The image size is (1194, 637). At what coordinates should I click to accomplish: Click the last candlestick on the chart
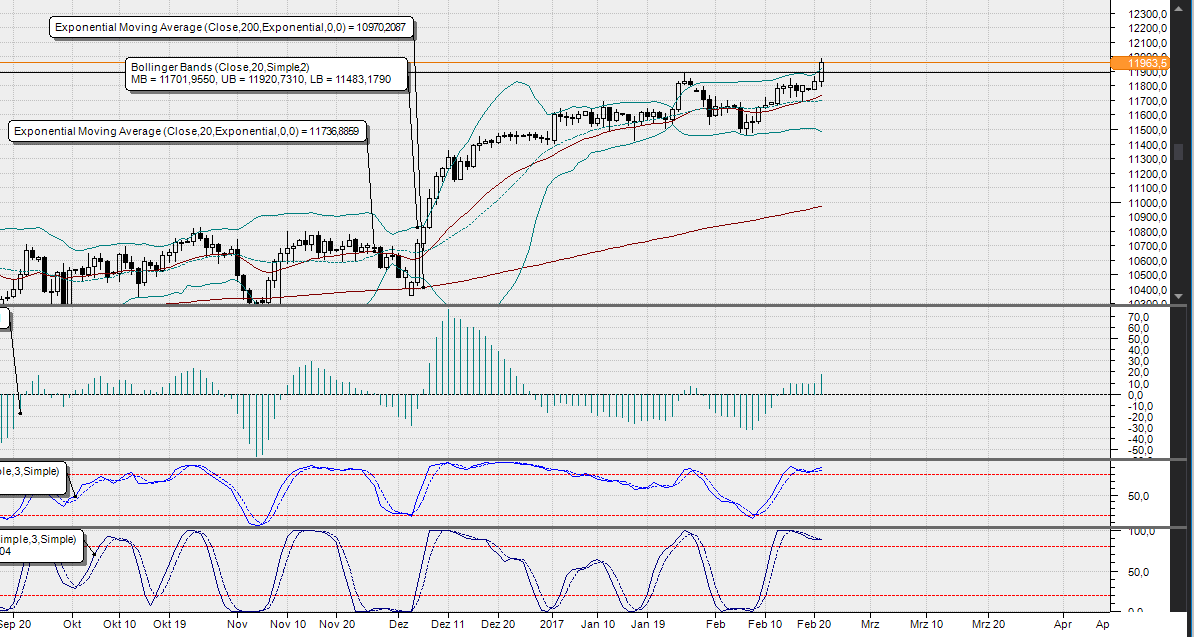point(822,72)
